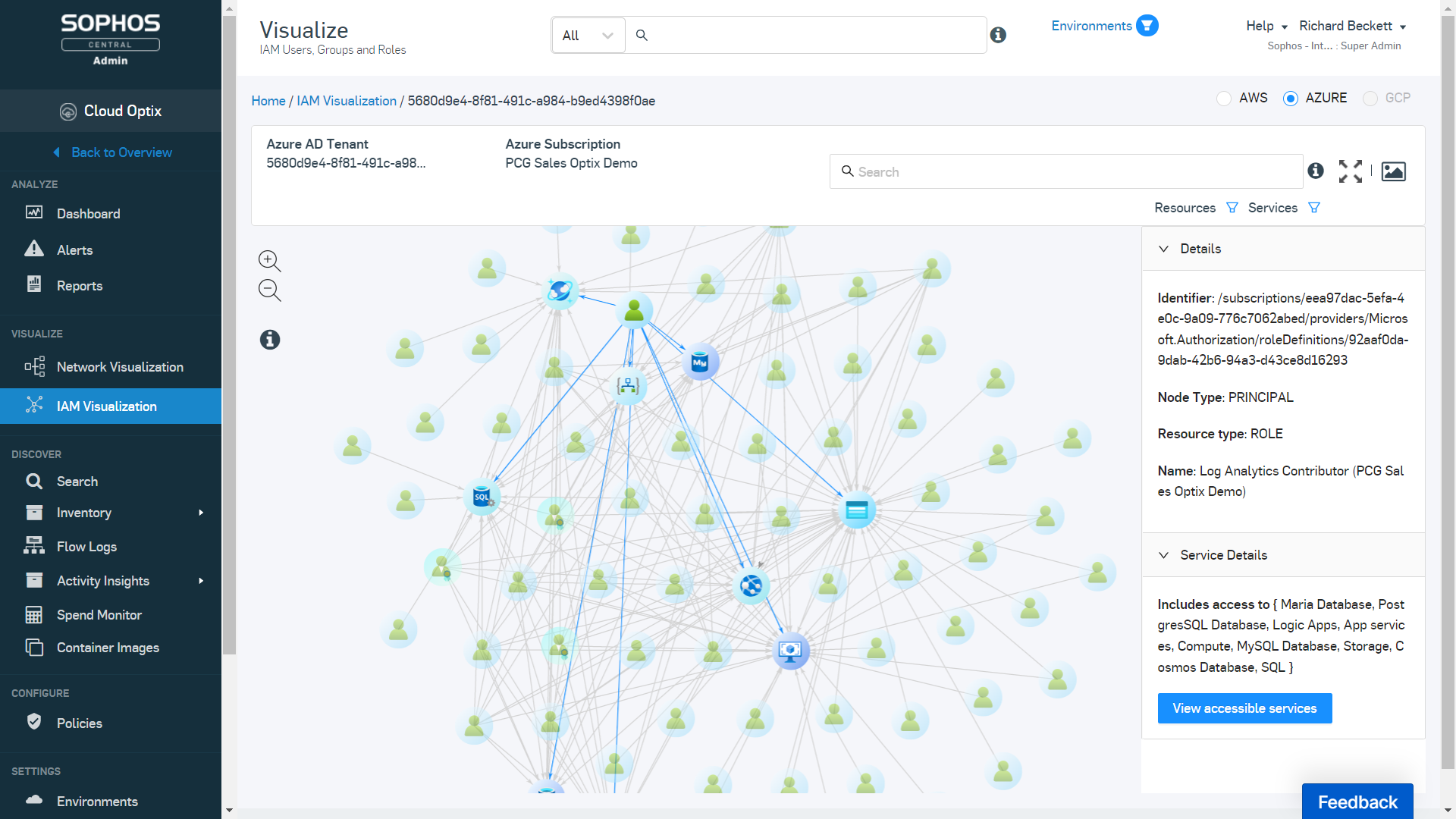The image size is (1456, 819).
Task: Open Network Visualization in sidebar
Action: 120,367
